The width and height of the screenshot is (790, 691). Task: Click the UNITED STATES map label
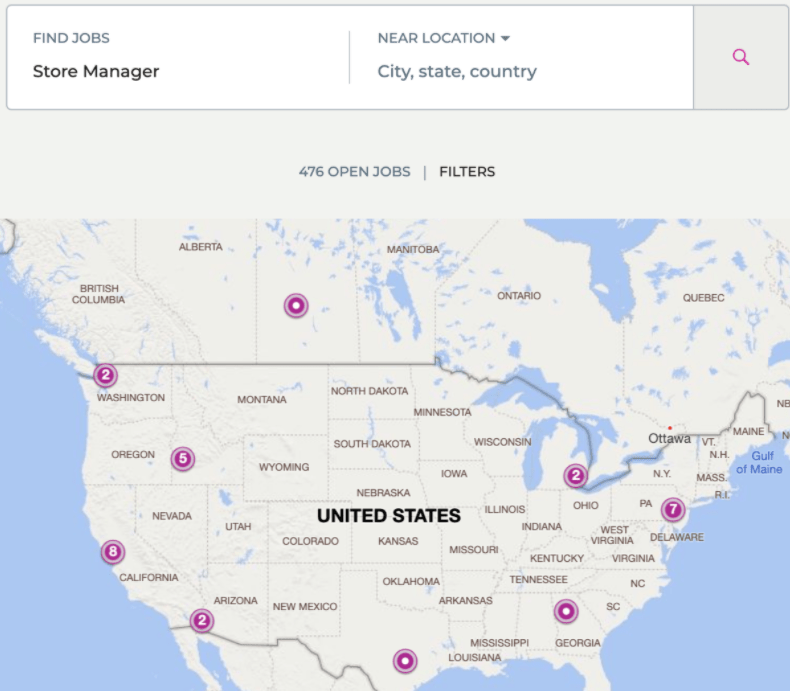pyautogui.click(x=388, y=516)
